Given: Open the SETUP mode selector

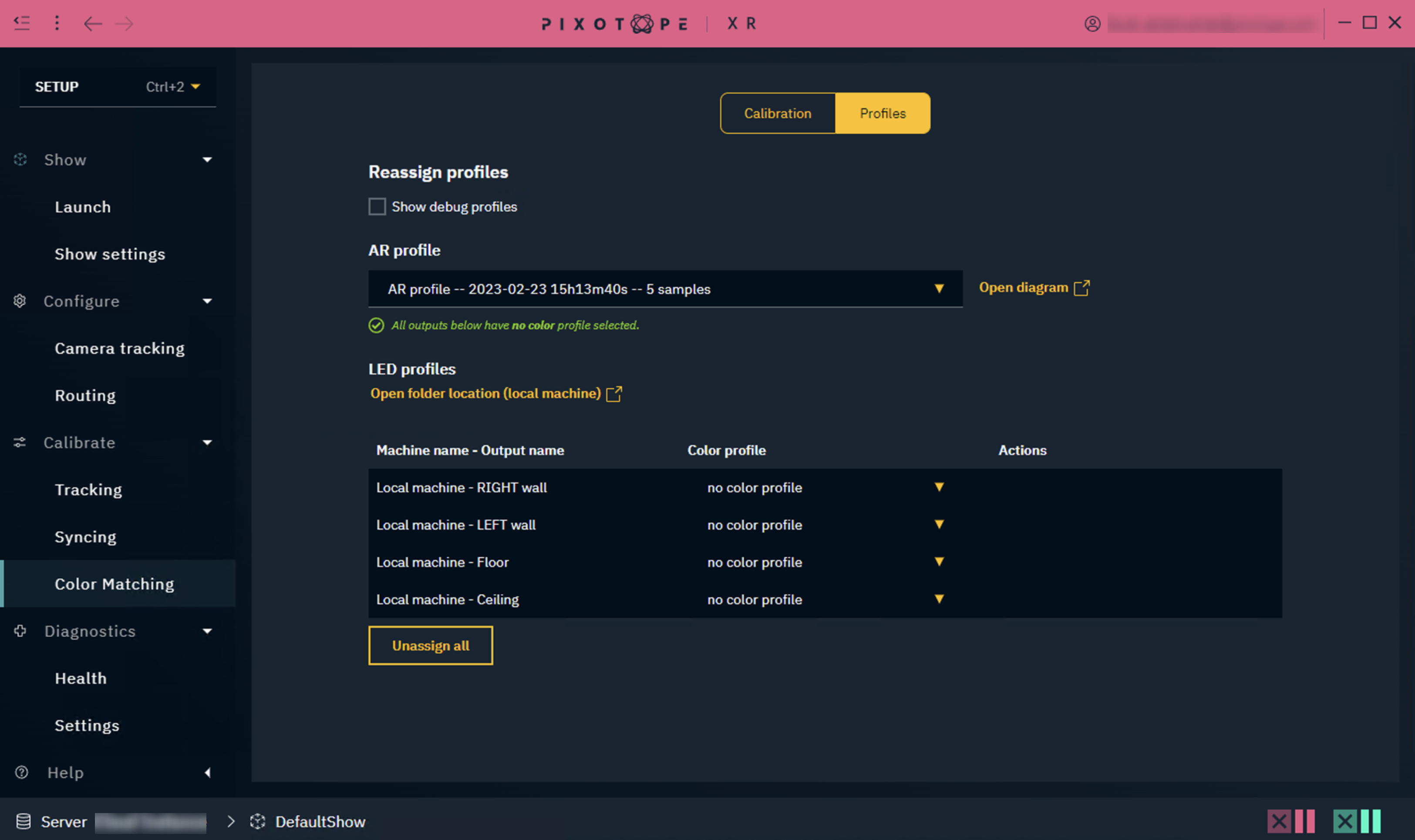Looking at the screenshot, I should point(117,87).
